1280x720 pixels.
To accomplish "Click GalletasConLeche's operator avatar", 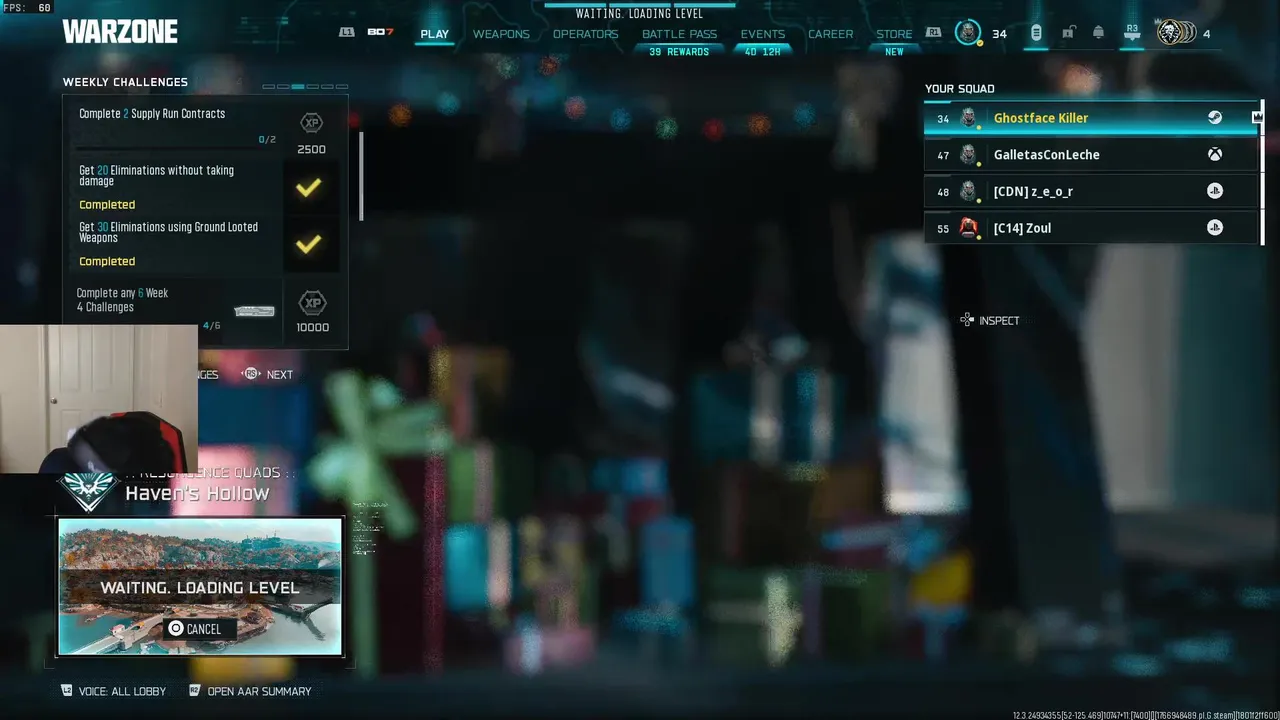I will coord(968,155).
